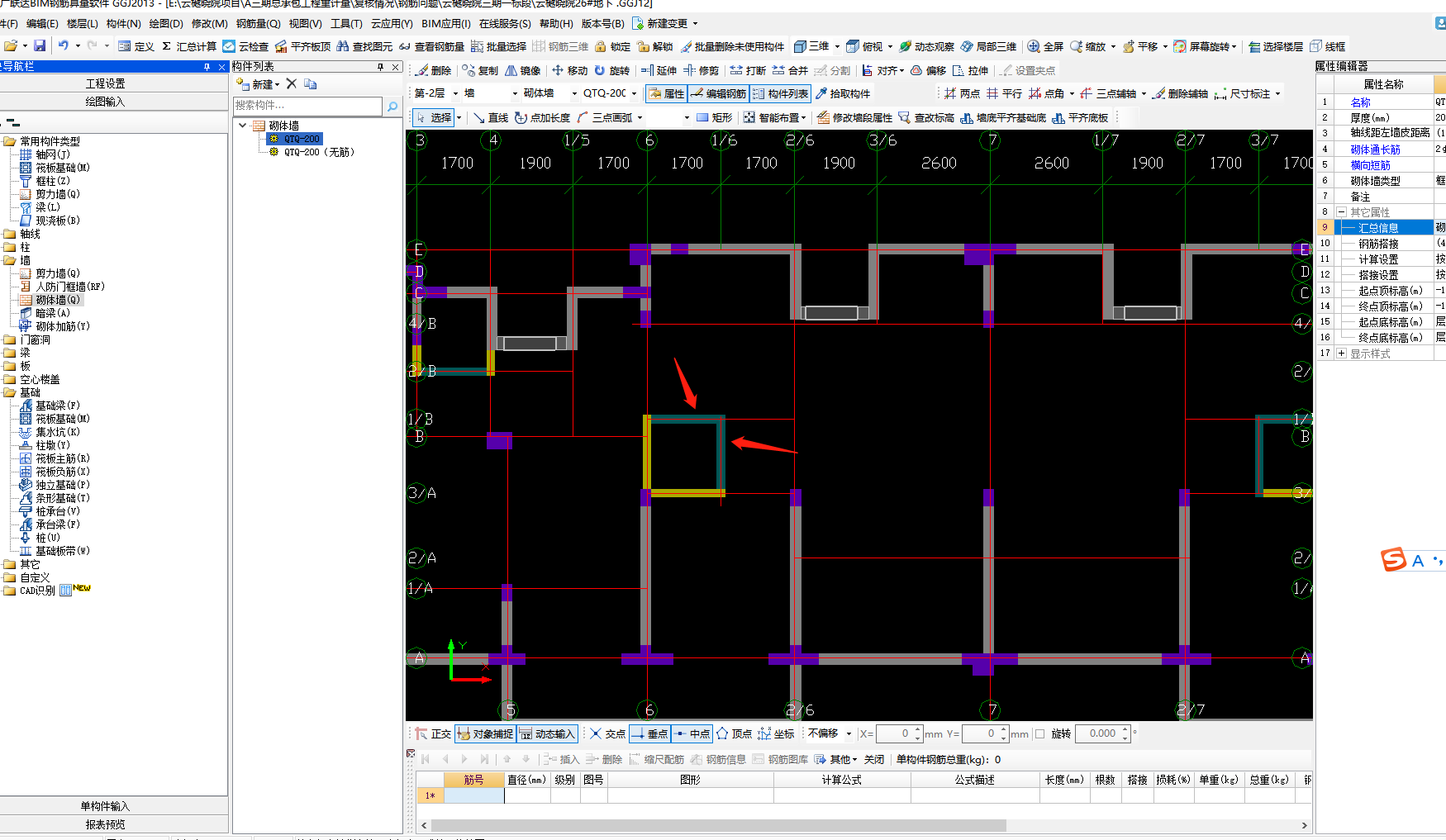1446x840 pixels.
Task: Click 延伸 extend tool
Action: [659, 70]
